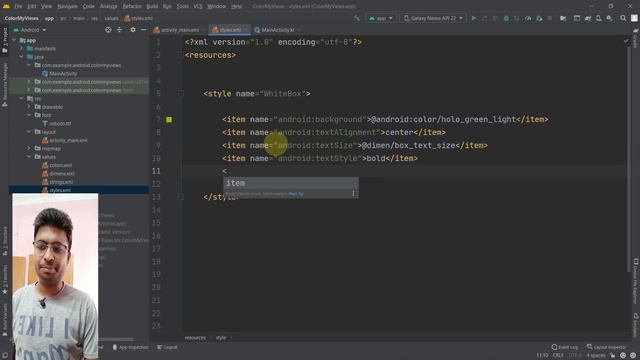Image resolution: width=640 pixels, height=360 pixels.
Task: Collapse the app module tree node
Action: 15,40
